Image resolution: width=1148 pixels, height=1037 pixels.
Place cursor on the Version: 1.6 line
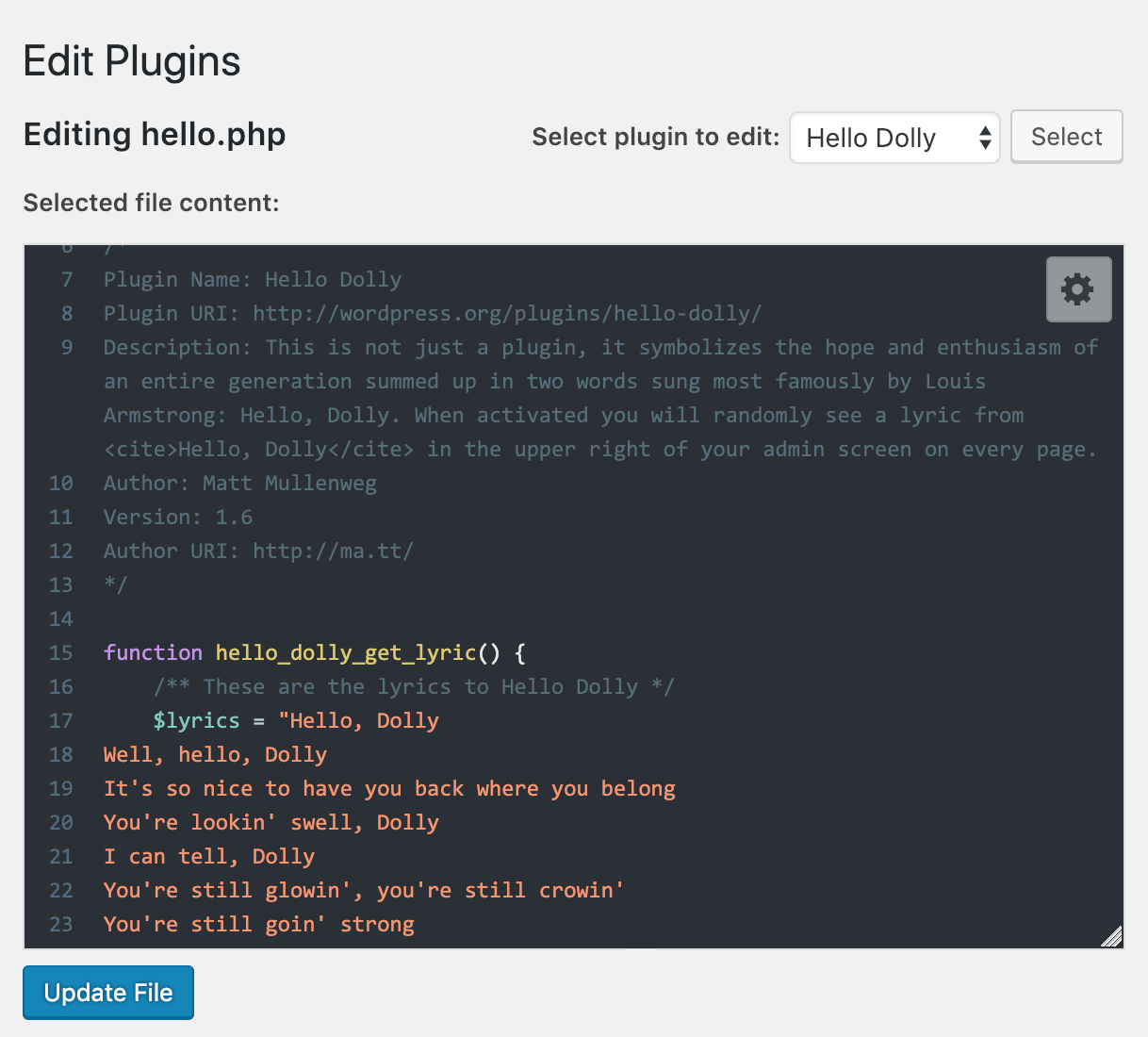click(178, 518)
